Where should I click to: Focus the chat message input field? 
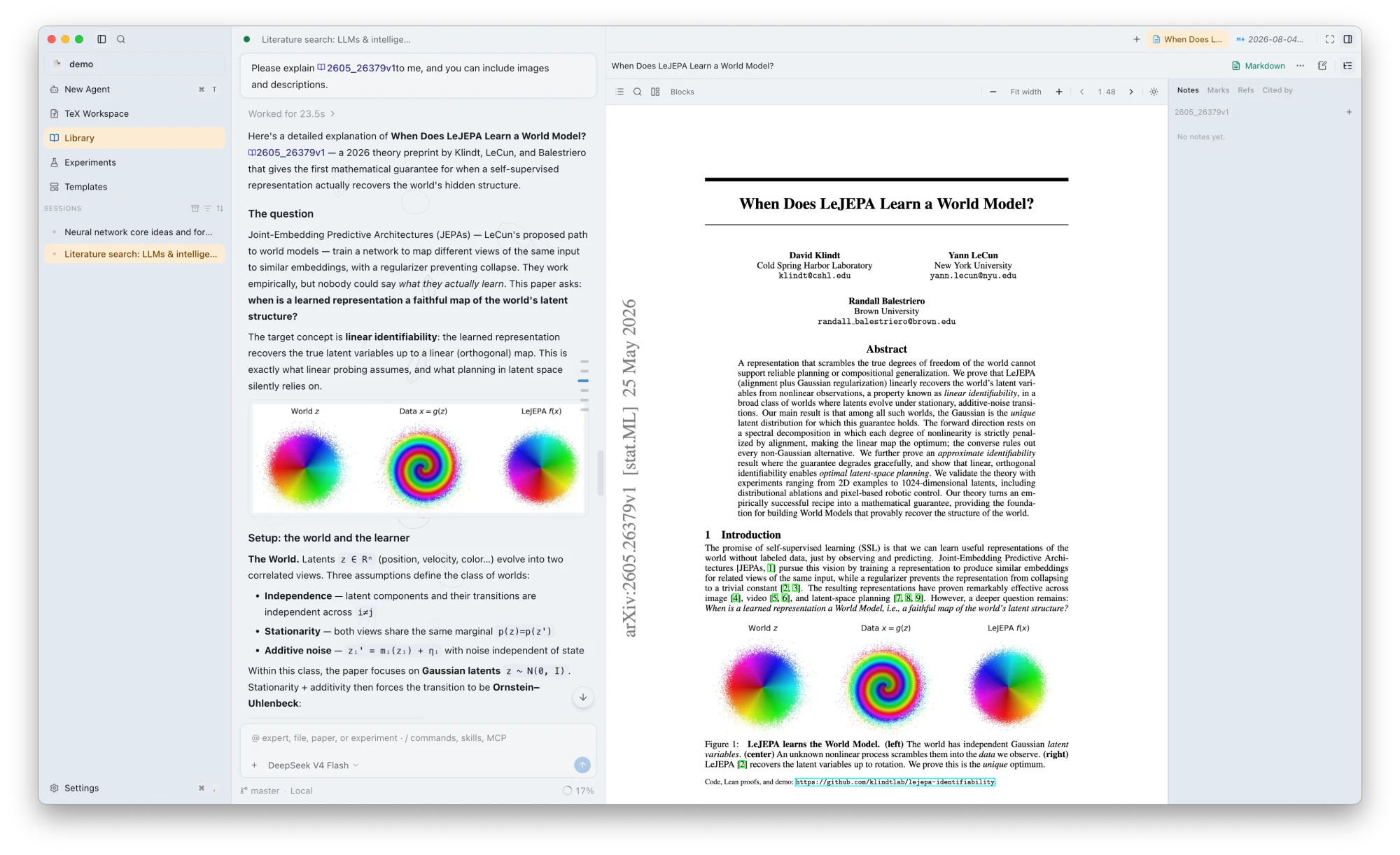pyautogui.click(x=418, y=737)
